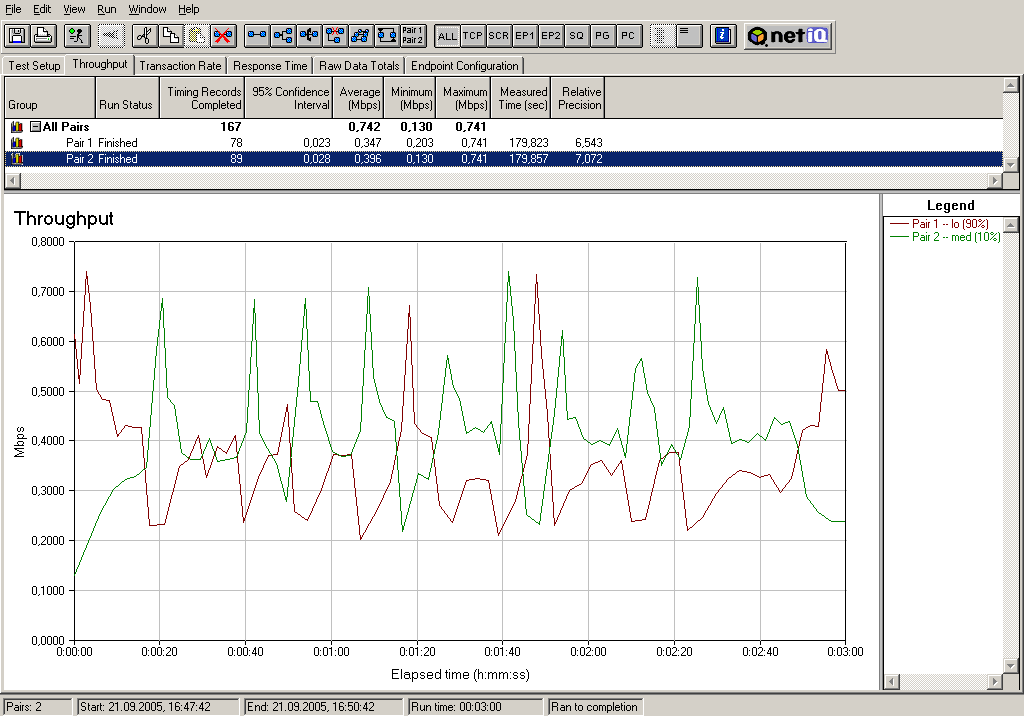Screen dimensions: 1024x716
Task: Toggle the EP1 grouping button
Action: [x=525, y=36]
